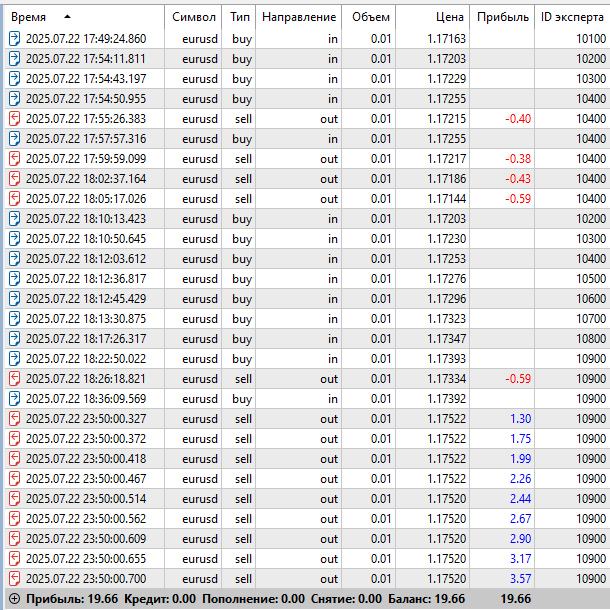Select the profit value 1.75
The width and height of the screenshot is (610, 610).
(521, 439)
